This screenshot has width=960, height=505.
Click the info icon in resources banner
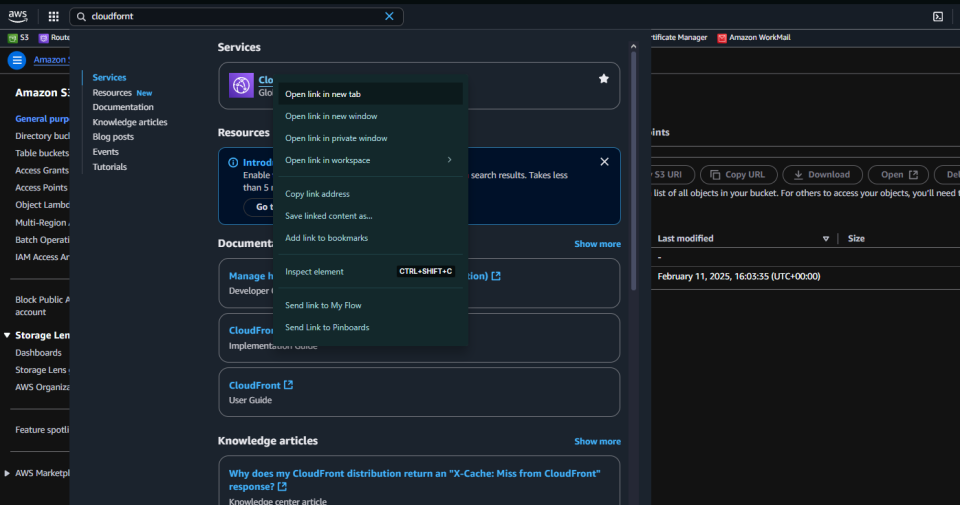(233, 162)
